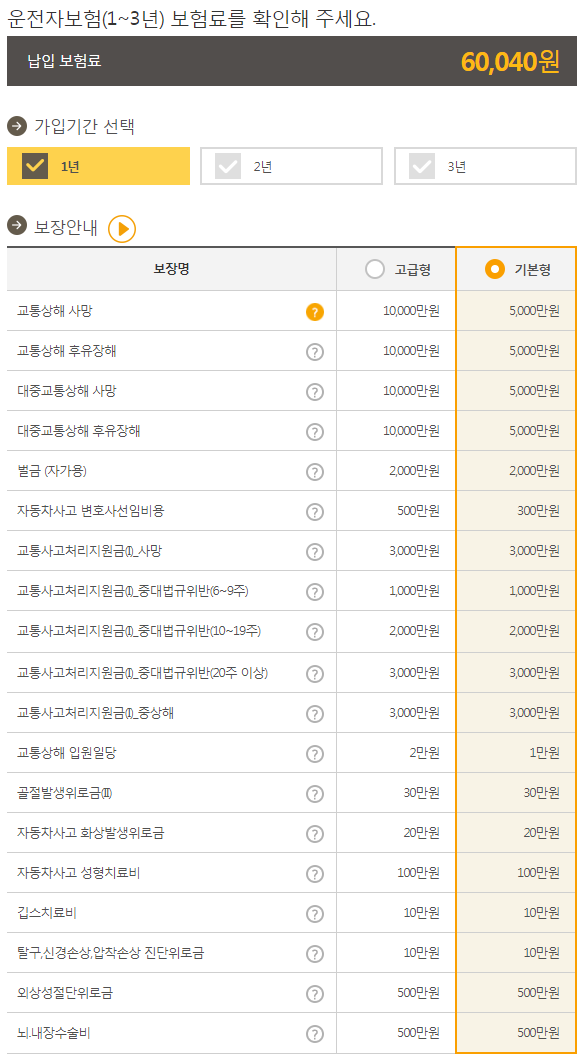Open help for 골절발생위로금
Screen dimensions: 580x1057
pyautogui.click(x=315, y=794)
